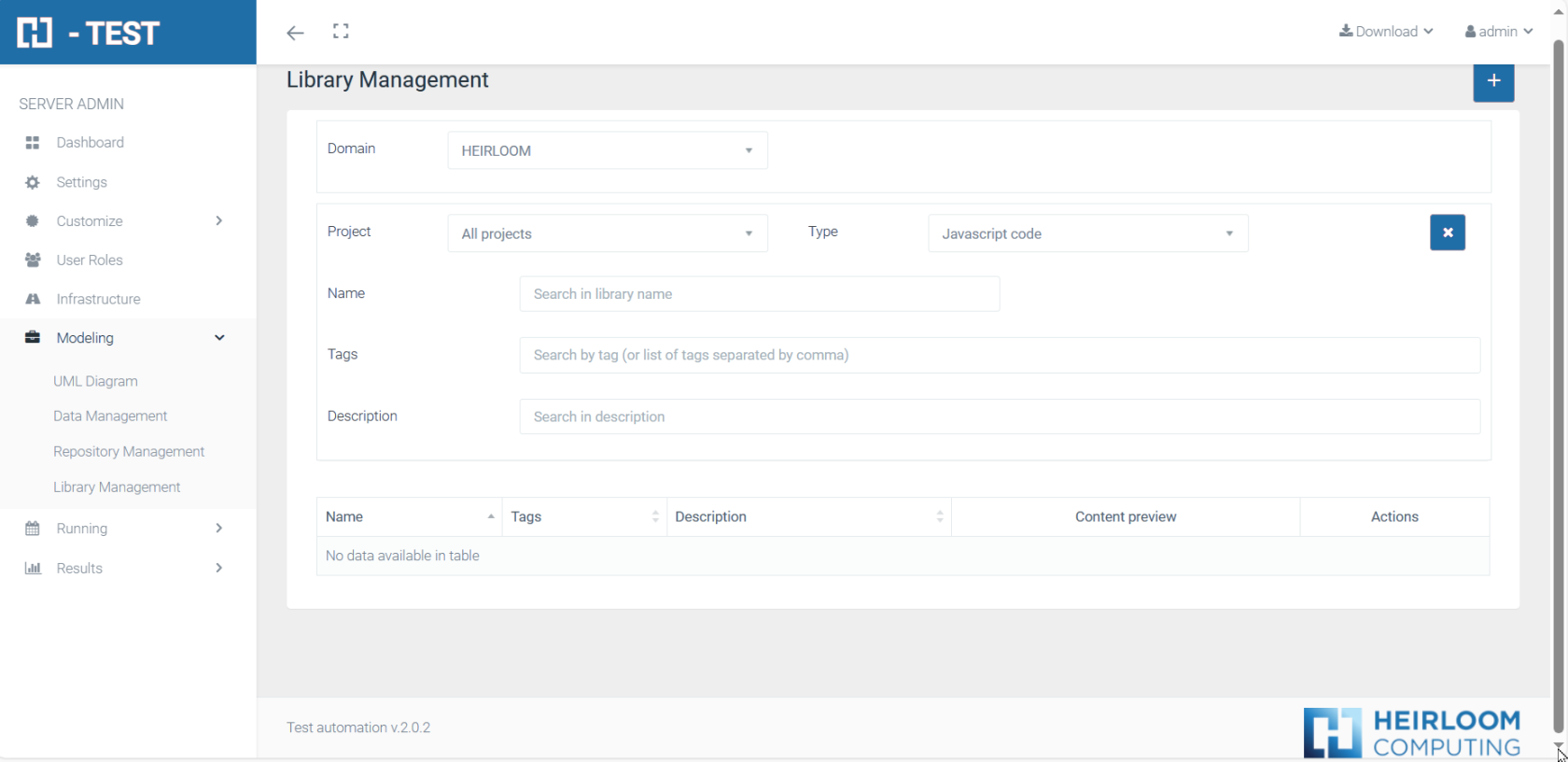Click the back arrow icon
This screenshot has width=1568, height=762.
coord(295,33)
